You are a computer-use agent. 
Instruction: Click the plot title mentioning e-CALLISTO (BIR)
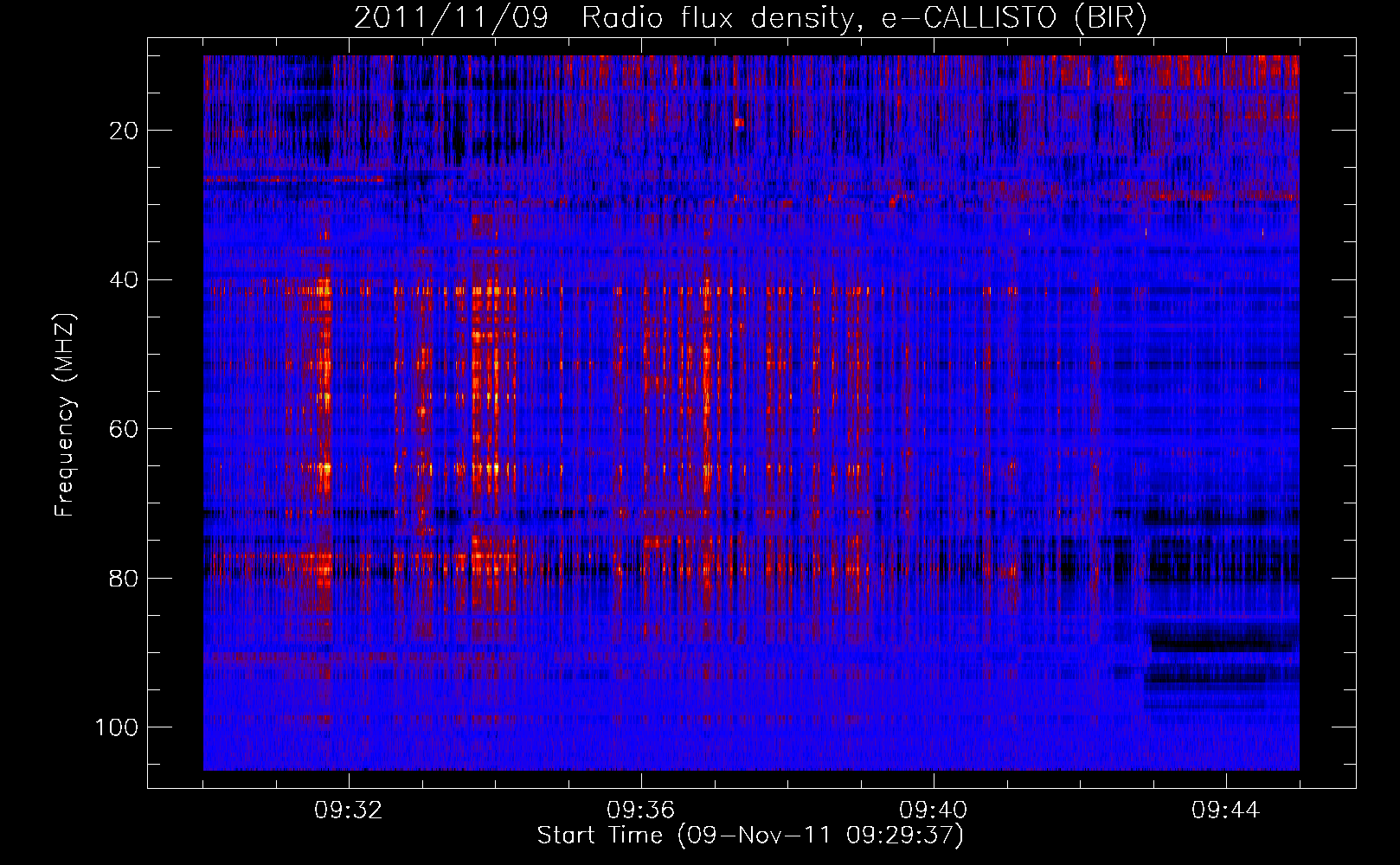750,17
